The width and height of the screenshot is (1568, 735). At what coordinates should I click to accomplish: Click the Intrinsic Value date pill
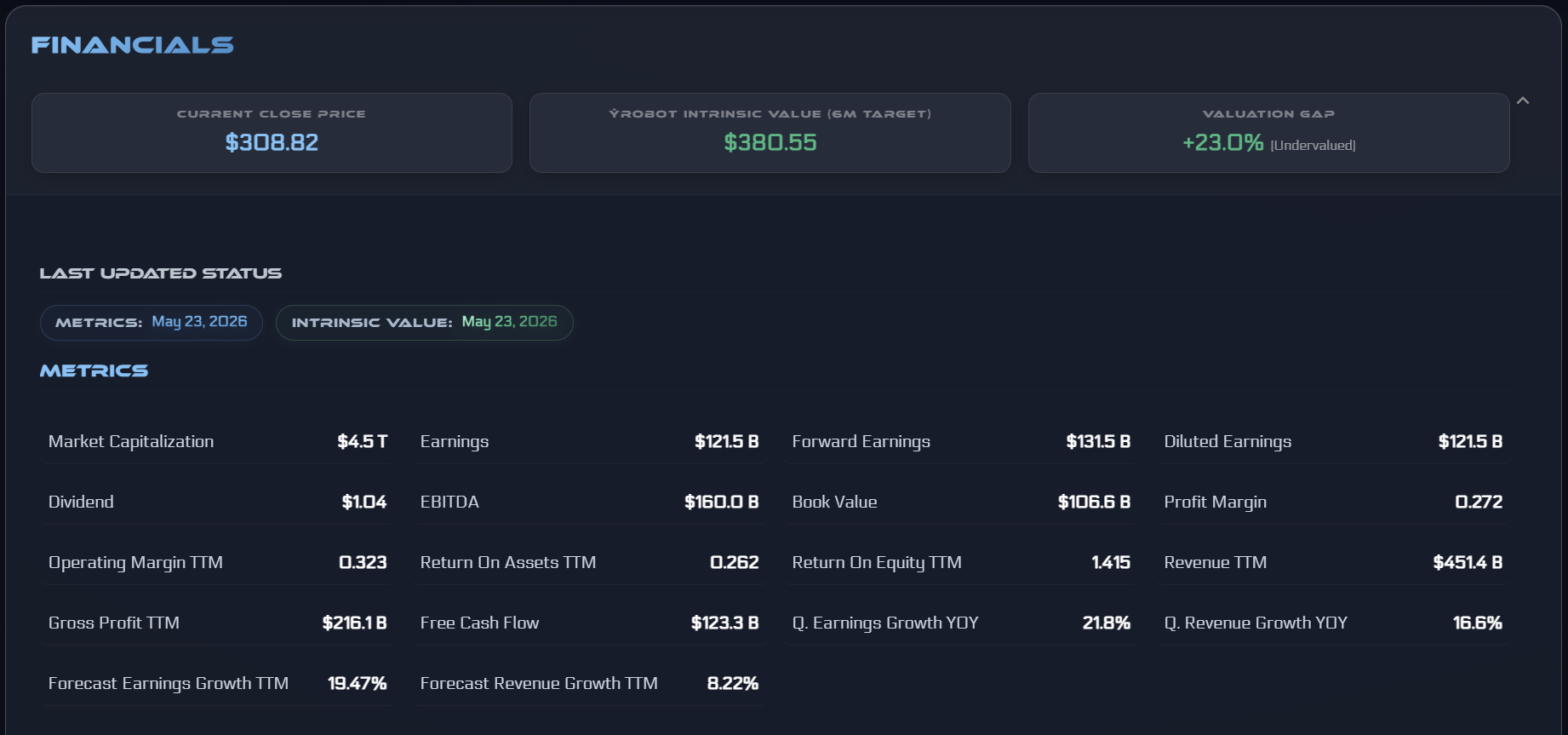click(x=425, y=323)
